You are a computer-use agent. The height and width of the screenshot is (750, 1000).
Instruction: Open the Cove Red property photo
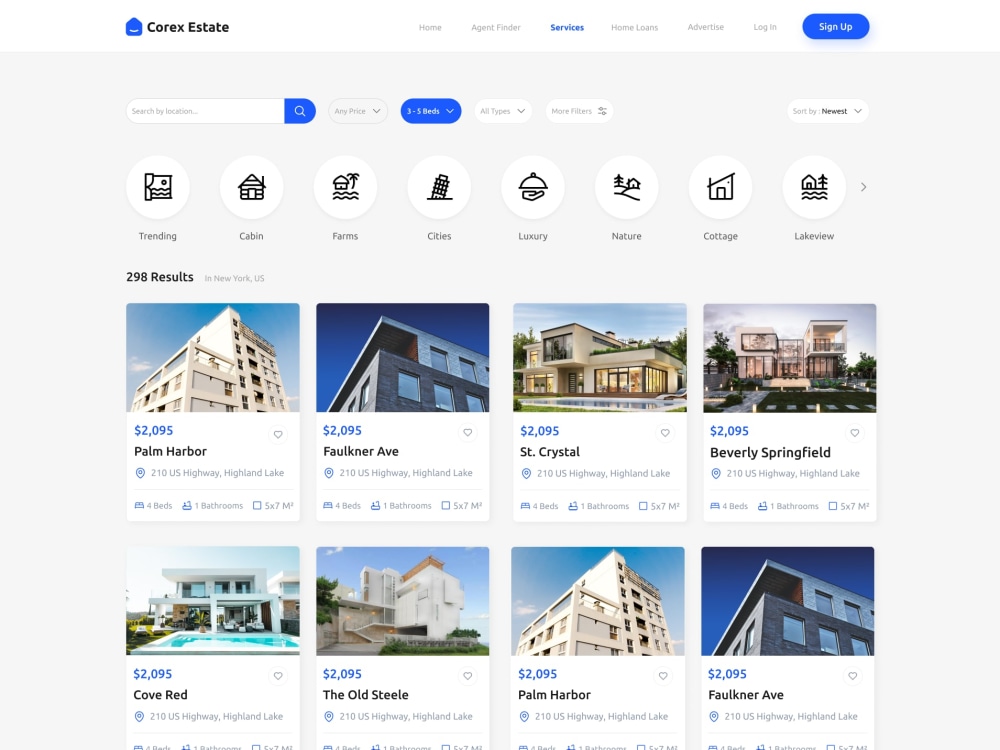pyautogui.click(x=213, y=601)
